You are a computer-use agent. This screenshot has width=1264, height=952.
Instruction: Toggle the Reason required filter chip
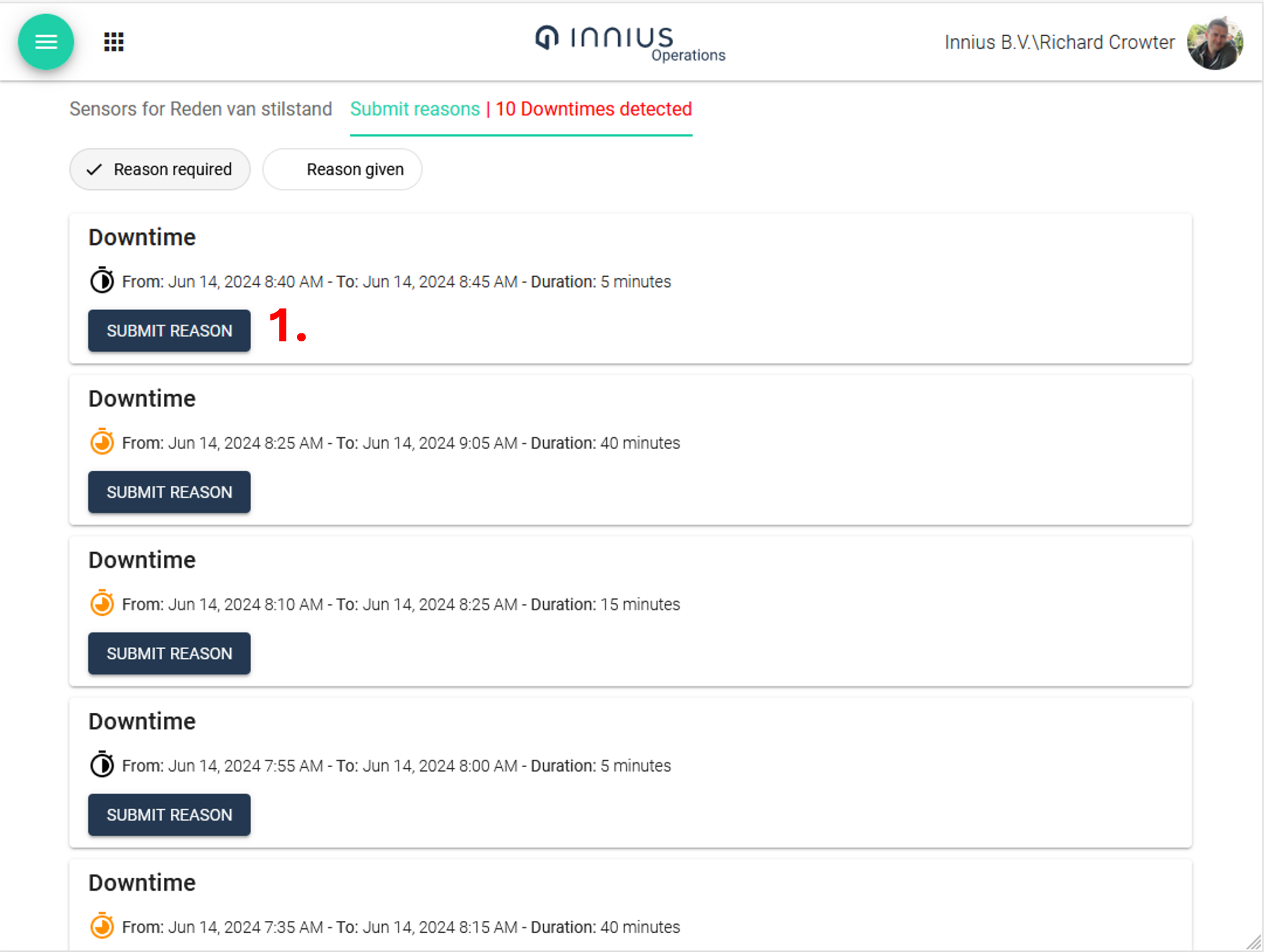(160, 170)
